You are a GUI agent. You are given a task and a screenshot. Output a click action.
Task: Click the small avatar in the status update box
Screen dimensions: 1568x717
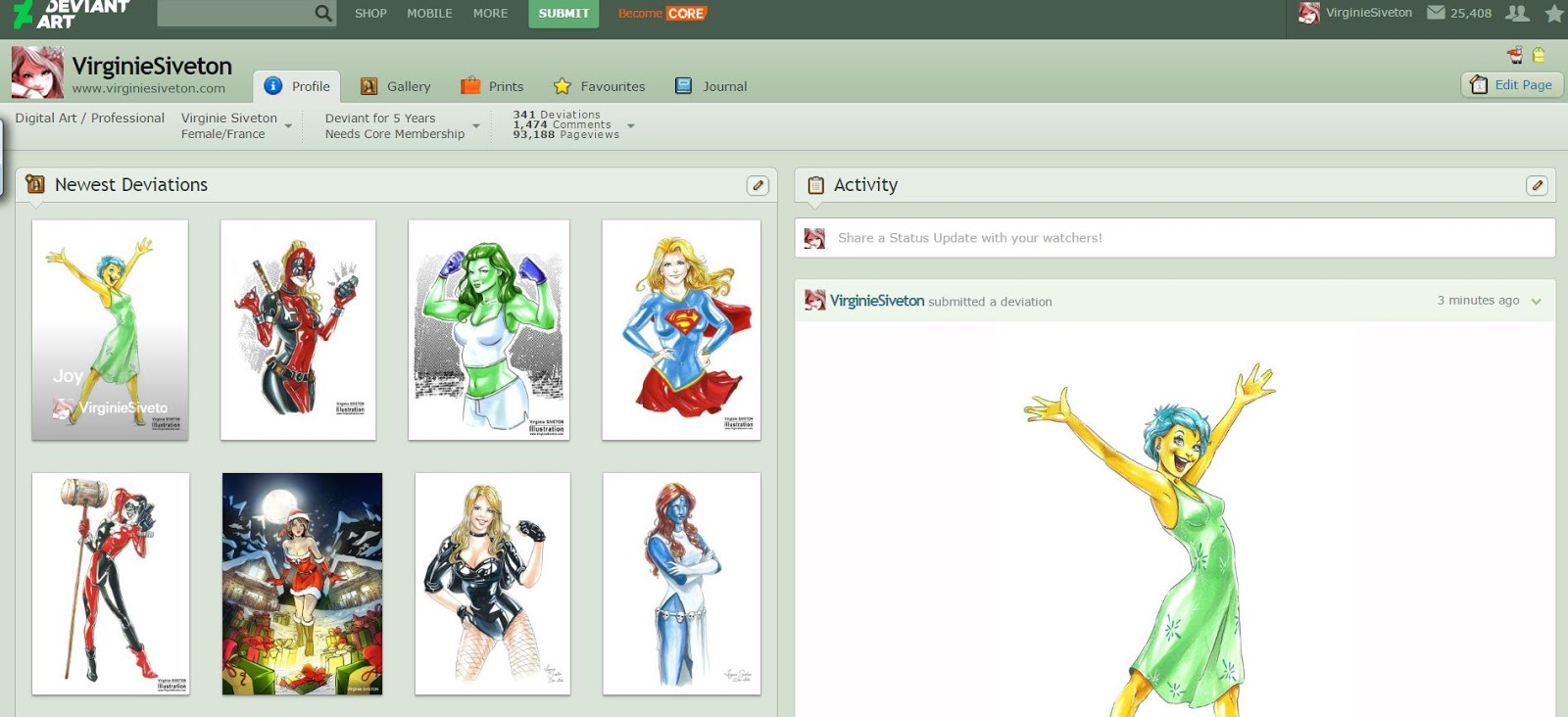point(814,238)
